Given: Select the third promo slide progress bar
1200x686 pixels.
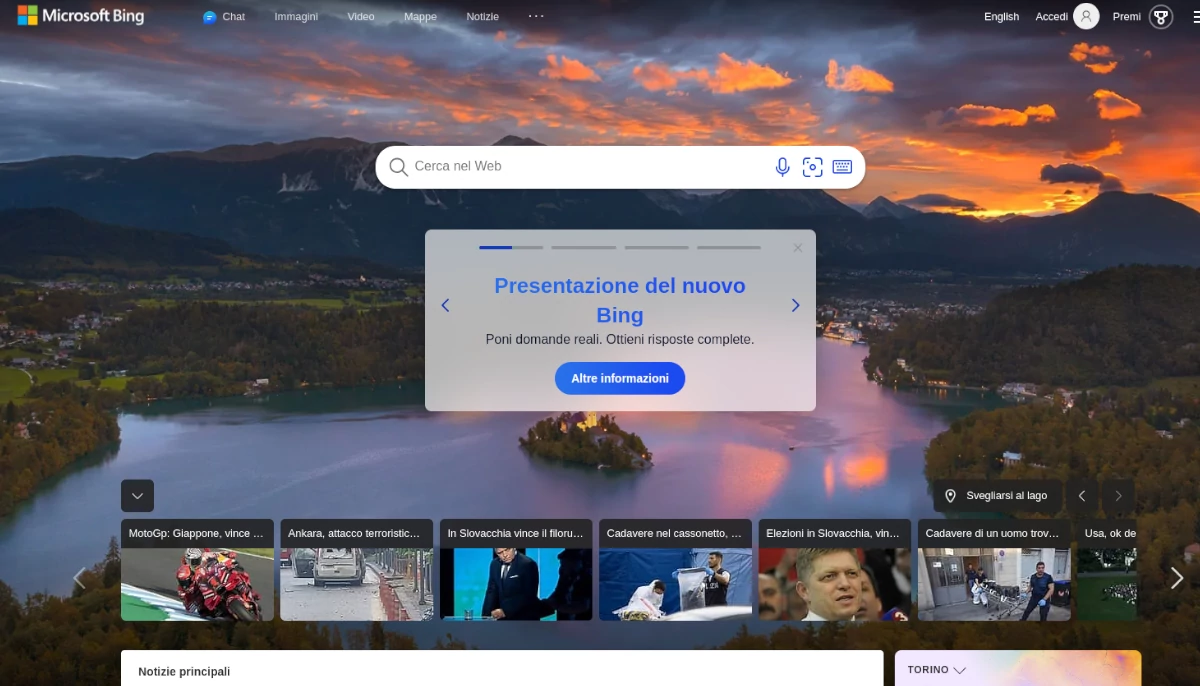Looking at the screenshot, I should coord(657,247).
